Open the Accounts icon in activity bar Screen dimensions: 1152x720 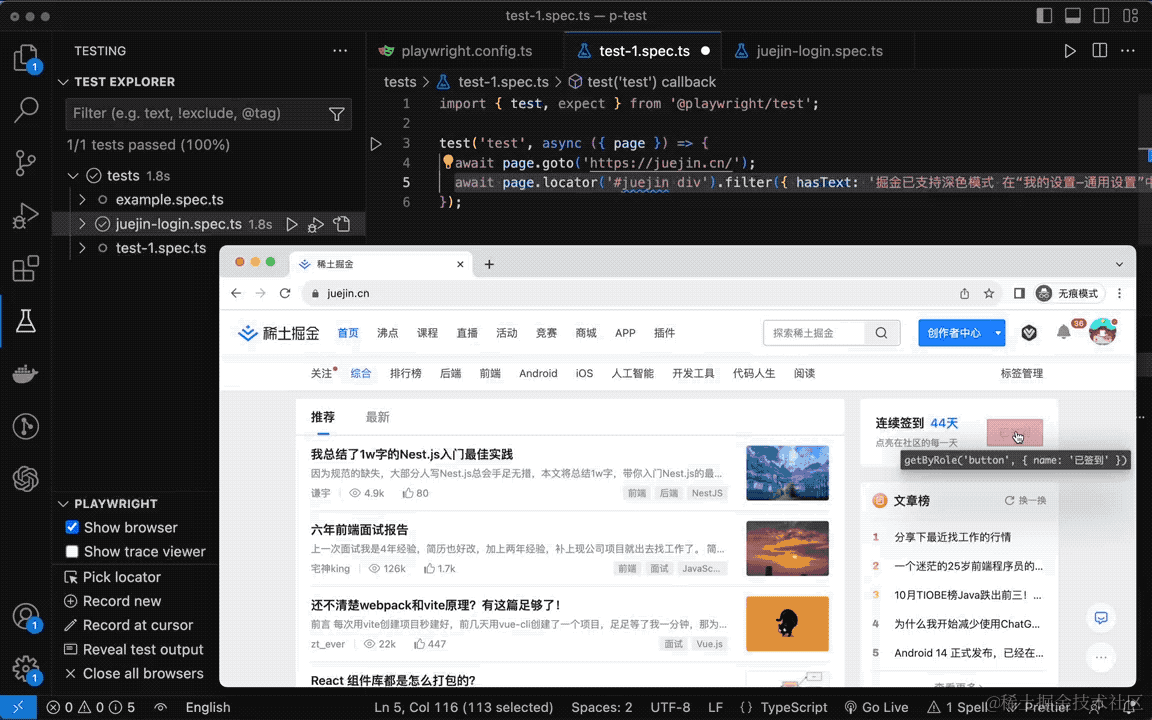coord(26,616)
